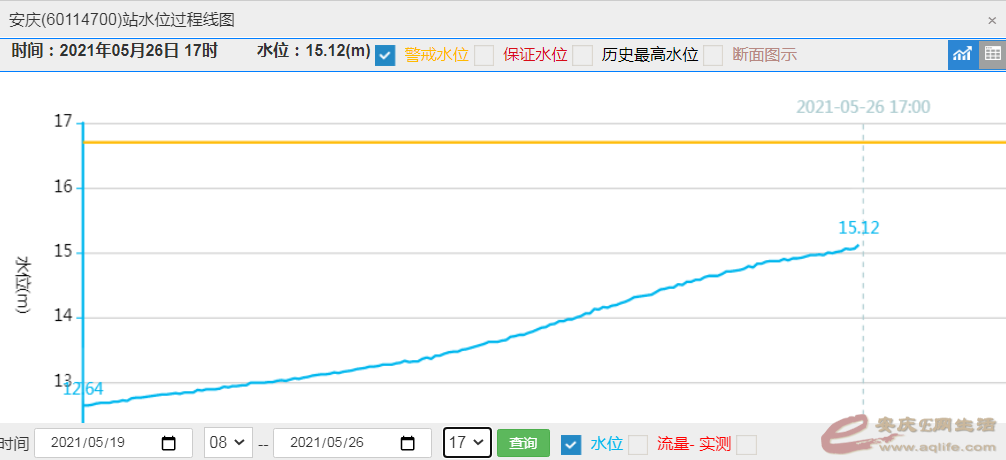The height and width of the screenshot is (460, 1006).
Task: Click the 15.12 endpoint on the water level line
Action: (858, 245)
